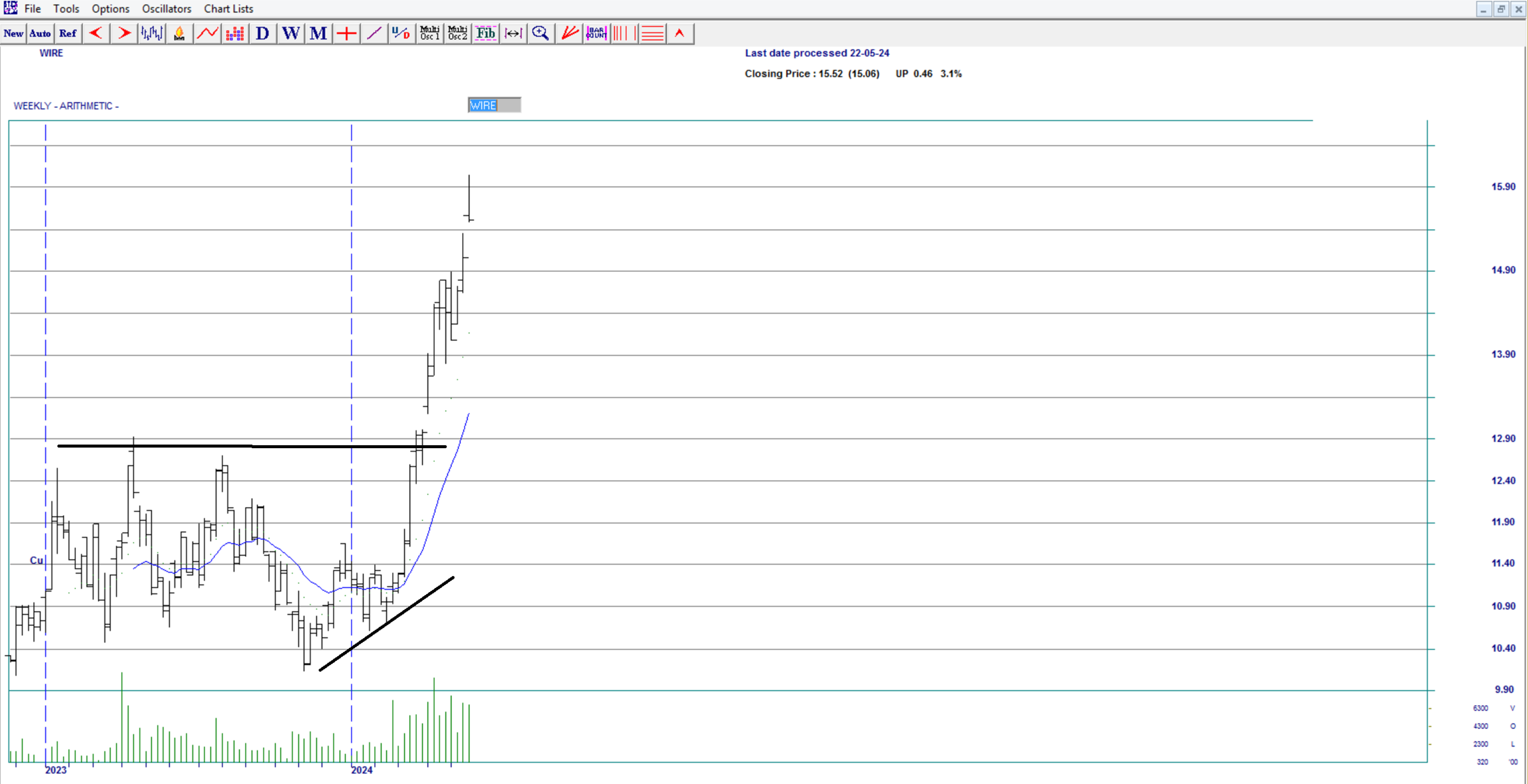The image size is (1528, 784).
Task: Click the WIRE symbol input box
Action: (493, 104)
